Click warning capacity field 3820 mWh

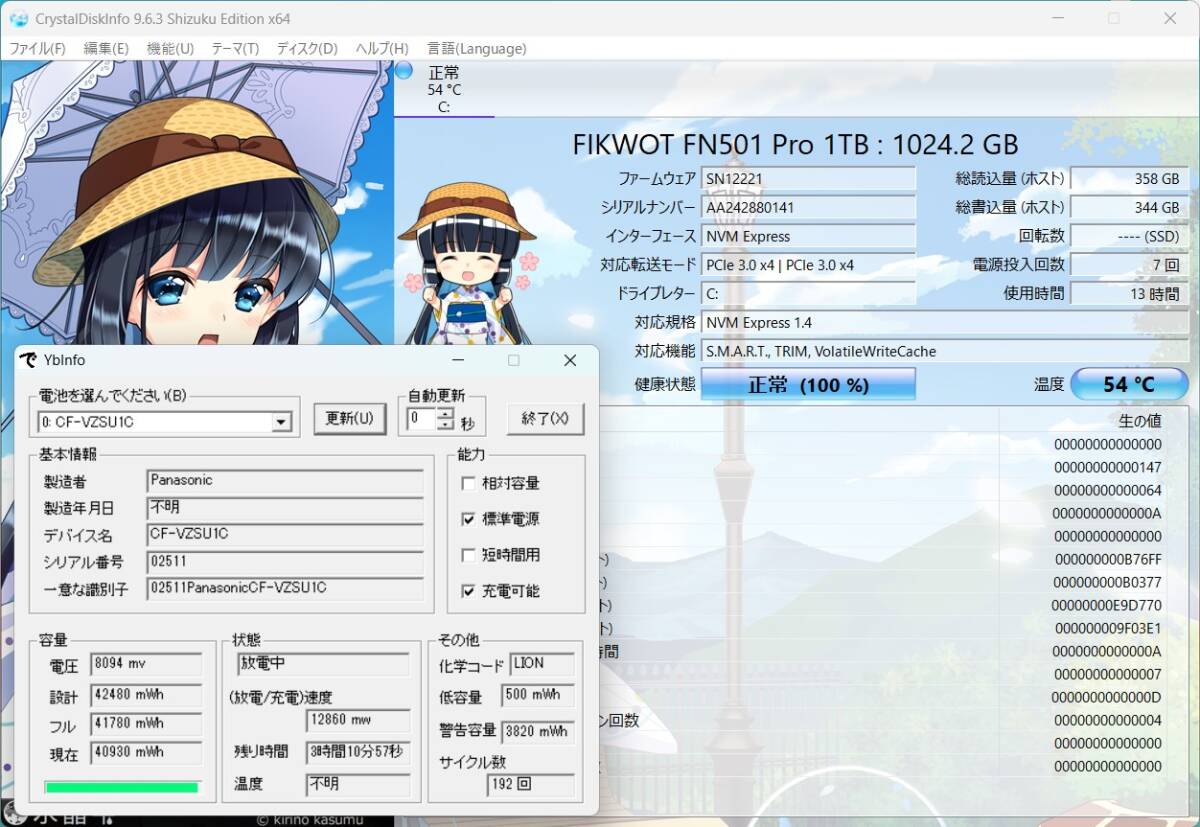537,732
